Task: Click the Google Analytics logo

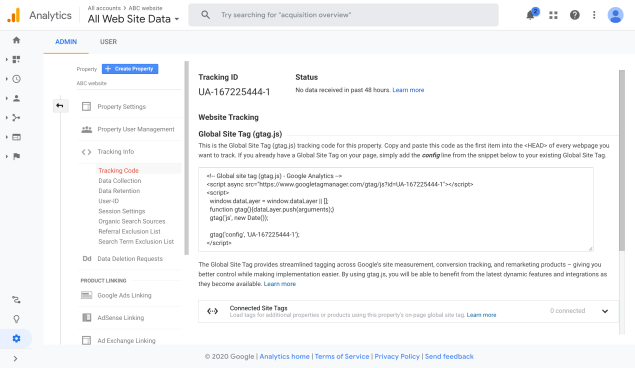Action: pos(14,15)
